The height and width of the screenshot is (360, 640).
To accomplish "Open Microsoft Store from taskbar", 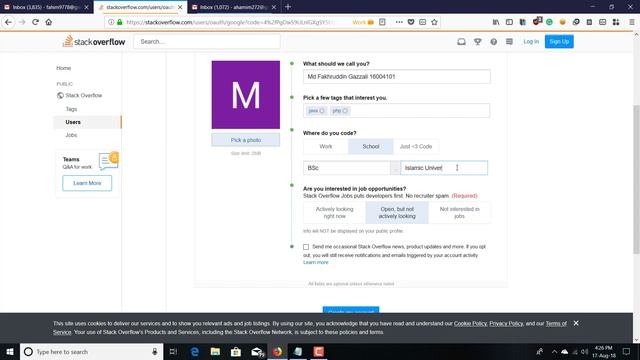I will pyautogui.click(x=236, y=351).
